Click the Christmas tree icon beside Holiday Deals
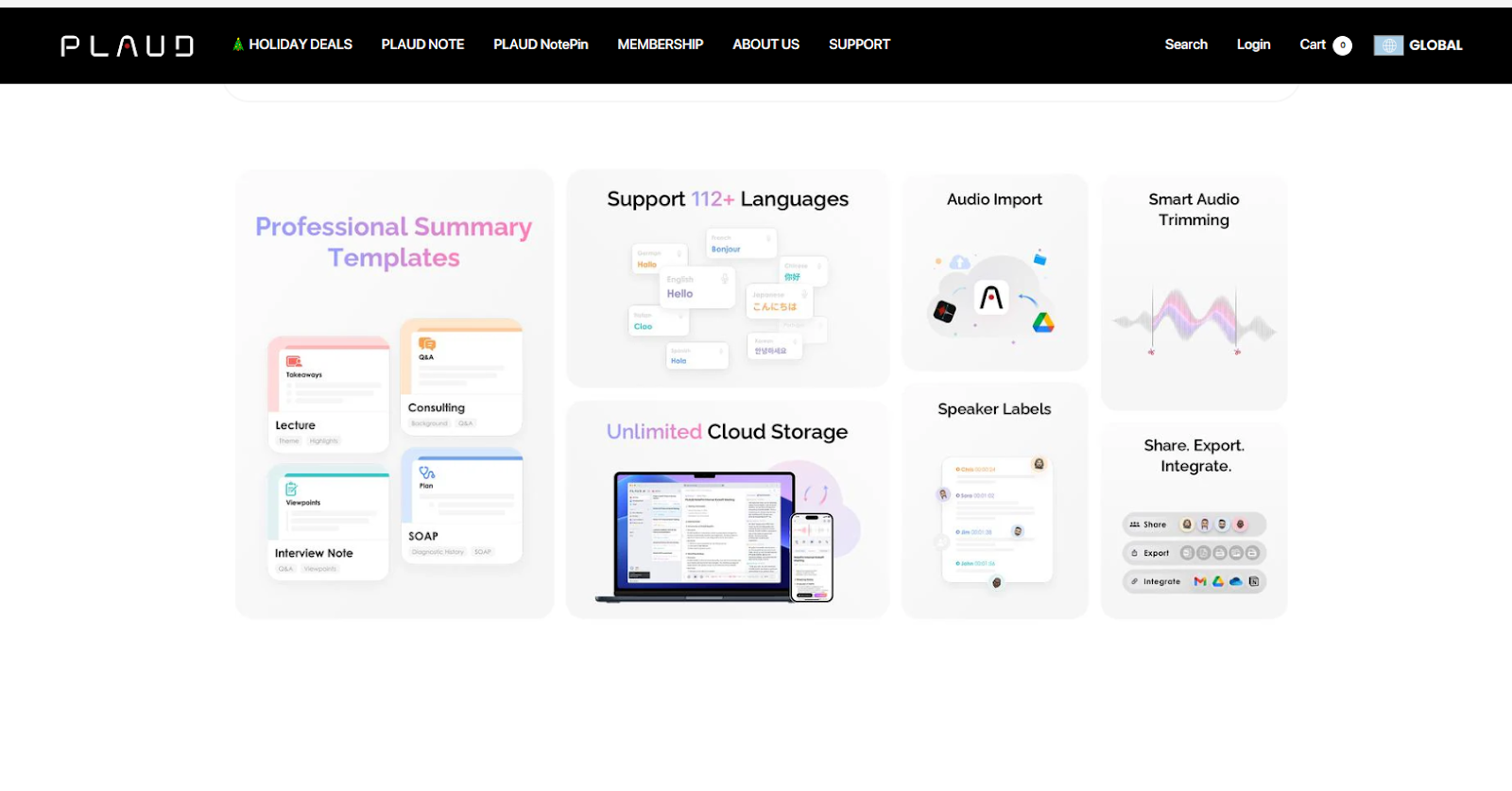 click(x=238, y=44)
